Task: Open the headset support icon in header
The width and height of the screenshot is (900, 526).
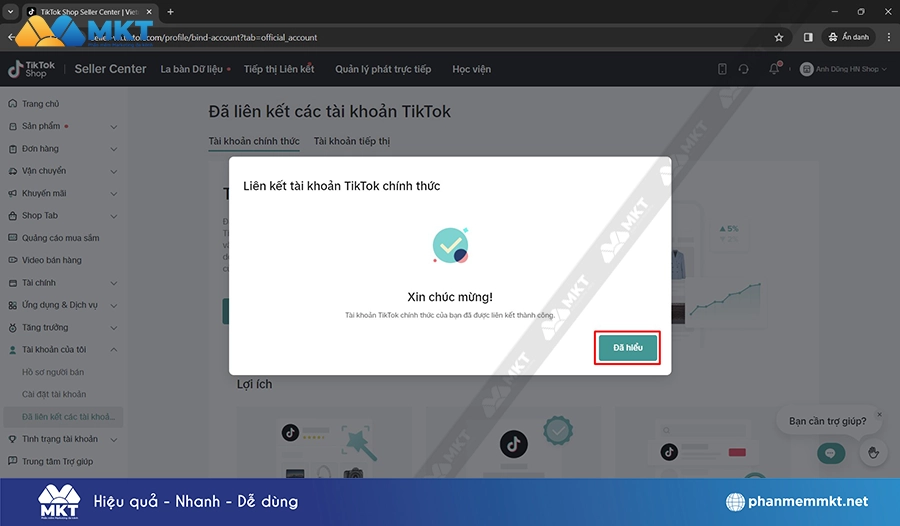Action: pos(743,69)
